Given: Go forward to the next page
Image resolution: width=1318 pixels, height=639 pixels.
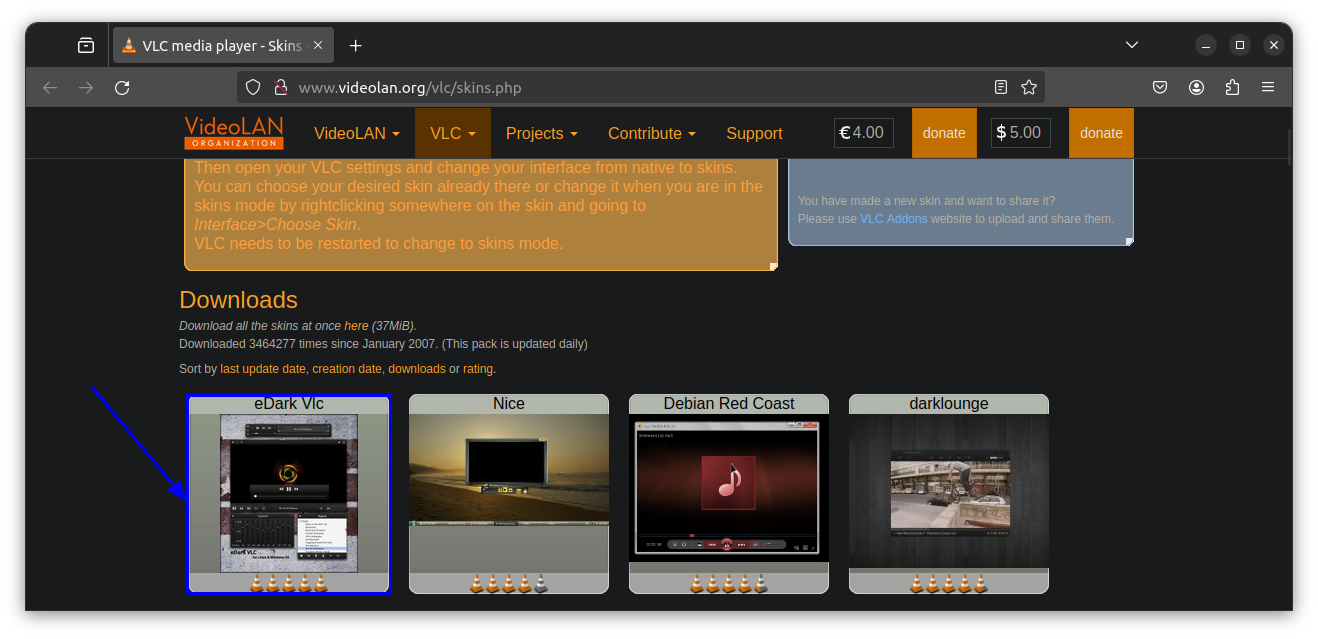Looking at the screenshot, I should coord(86,87).
